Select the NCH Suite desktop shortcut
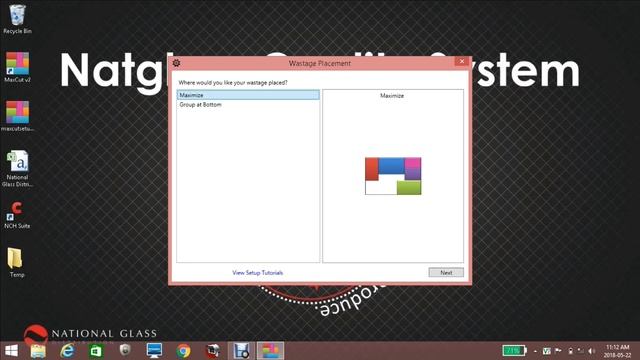The image size is (640, 360). 17,215
